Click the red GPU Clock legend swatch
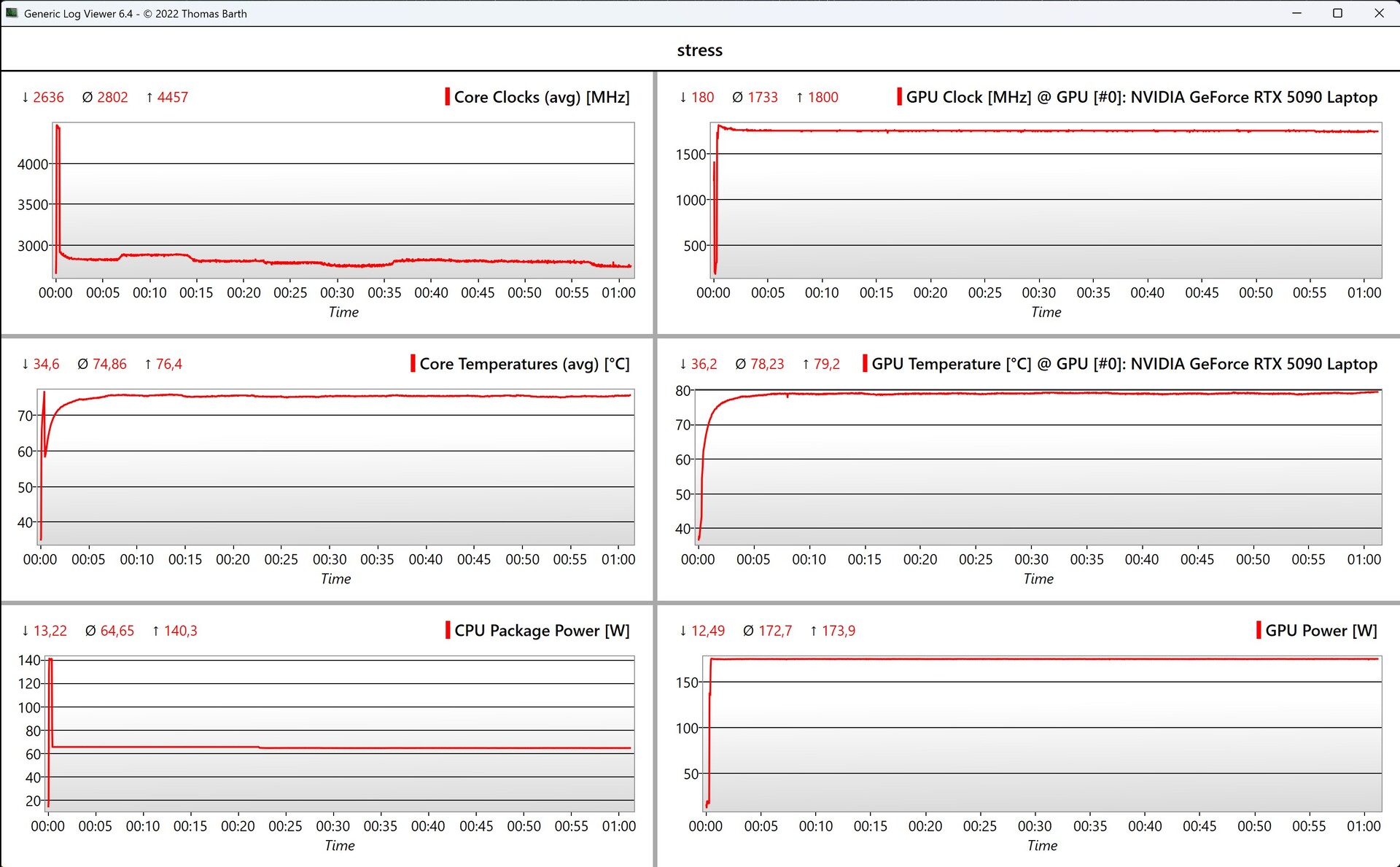 (x=899, y=97)
